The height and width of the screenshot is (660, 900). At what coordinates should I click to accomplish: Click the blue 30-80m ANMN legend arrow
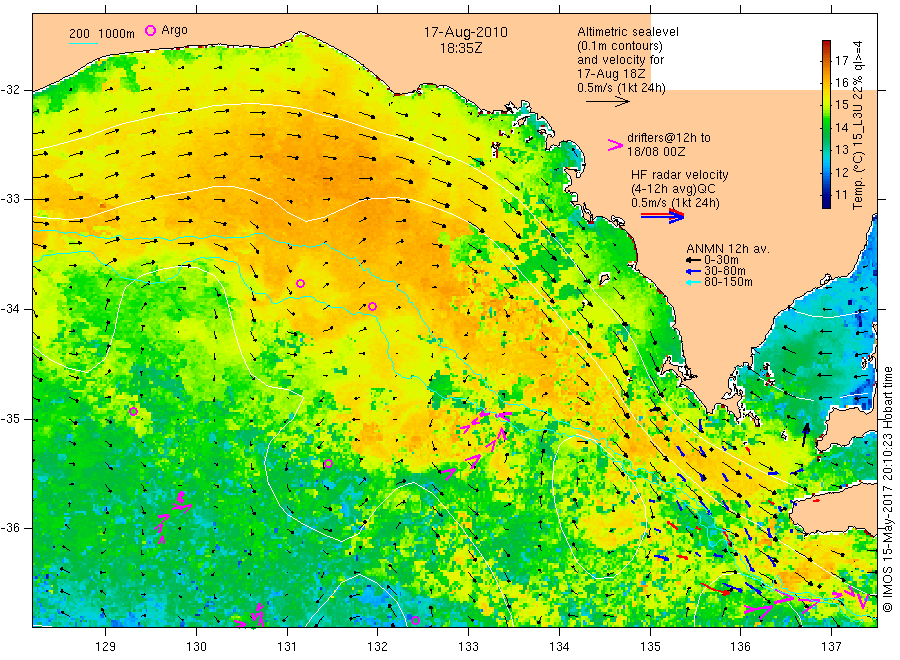[693, 271]
